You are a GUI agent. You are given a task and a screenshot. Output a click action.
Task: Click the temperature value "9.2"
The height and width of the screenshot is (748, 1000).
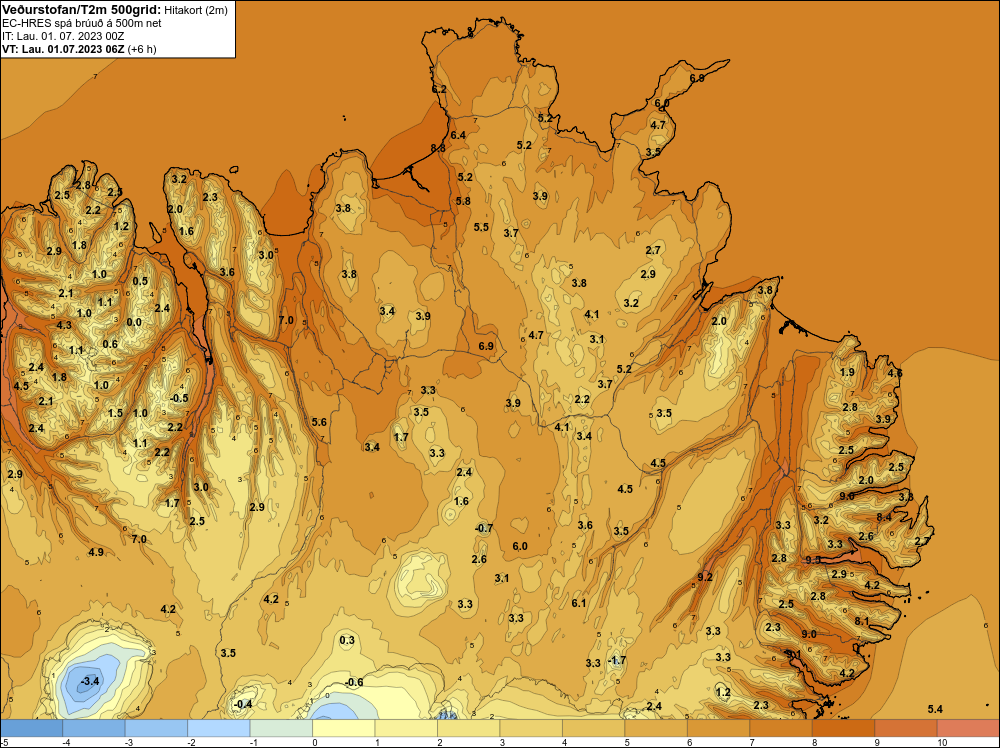[705, 577]
